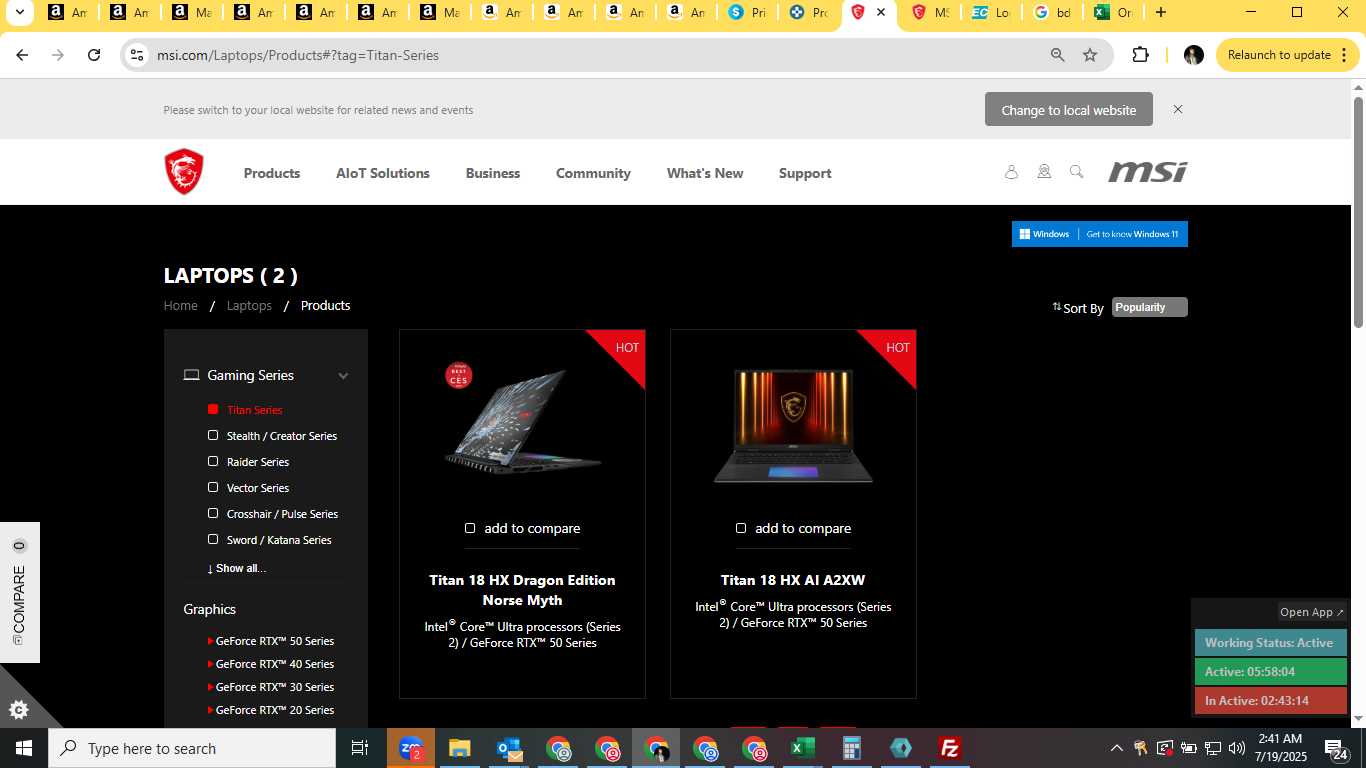Open the MSI site search icon
The image size is (1366, 768).
click(1076, 172)
